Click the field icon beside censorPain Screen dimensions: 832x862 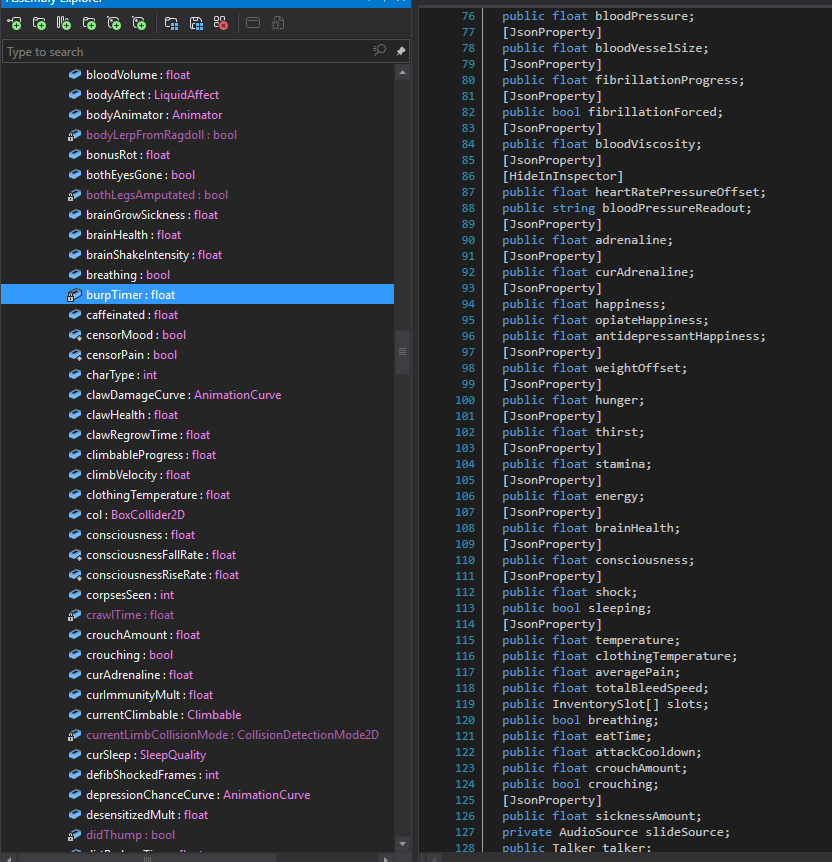[x=75, y=355]
